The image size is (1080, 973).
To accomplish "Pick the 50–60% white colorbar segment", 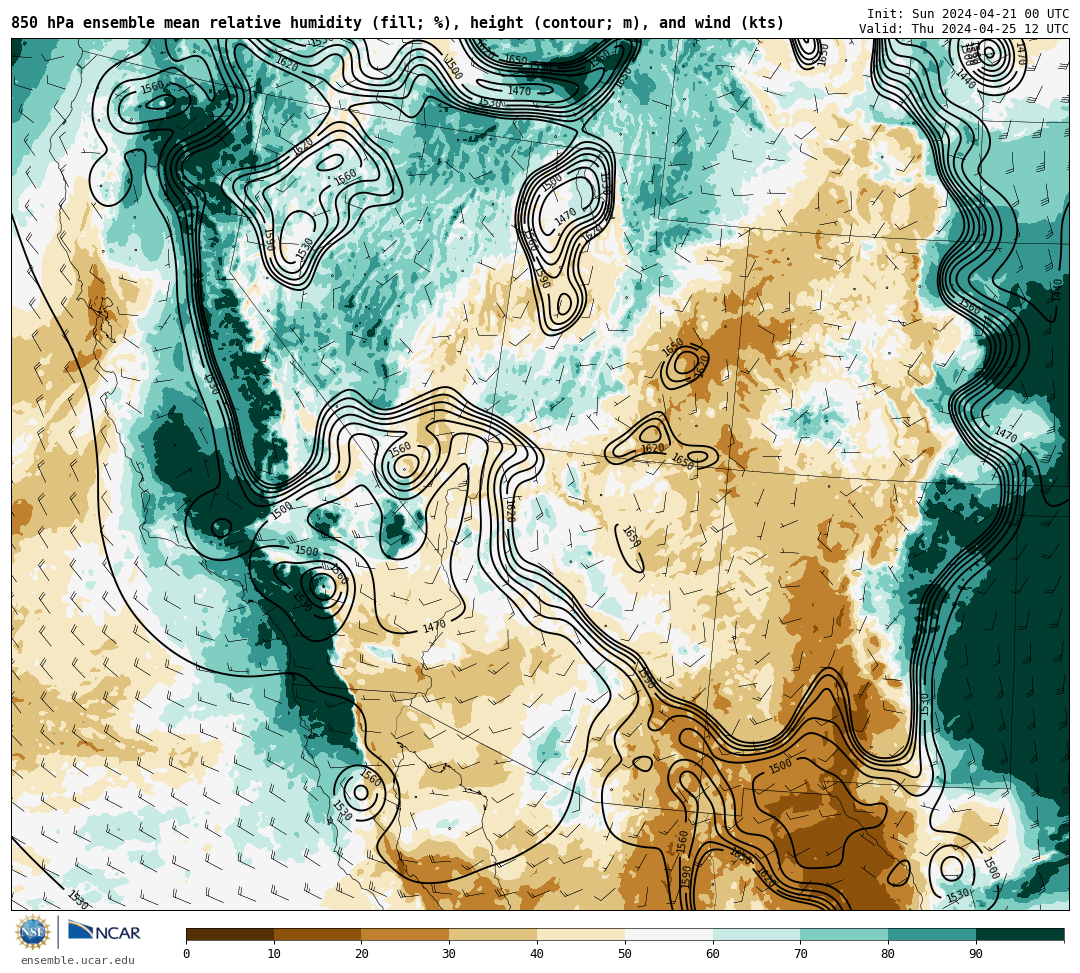I will 669,934.
